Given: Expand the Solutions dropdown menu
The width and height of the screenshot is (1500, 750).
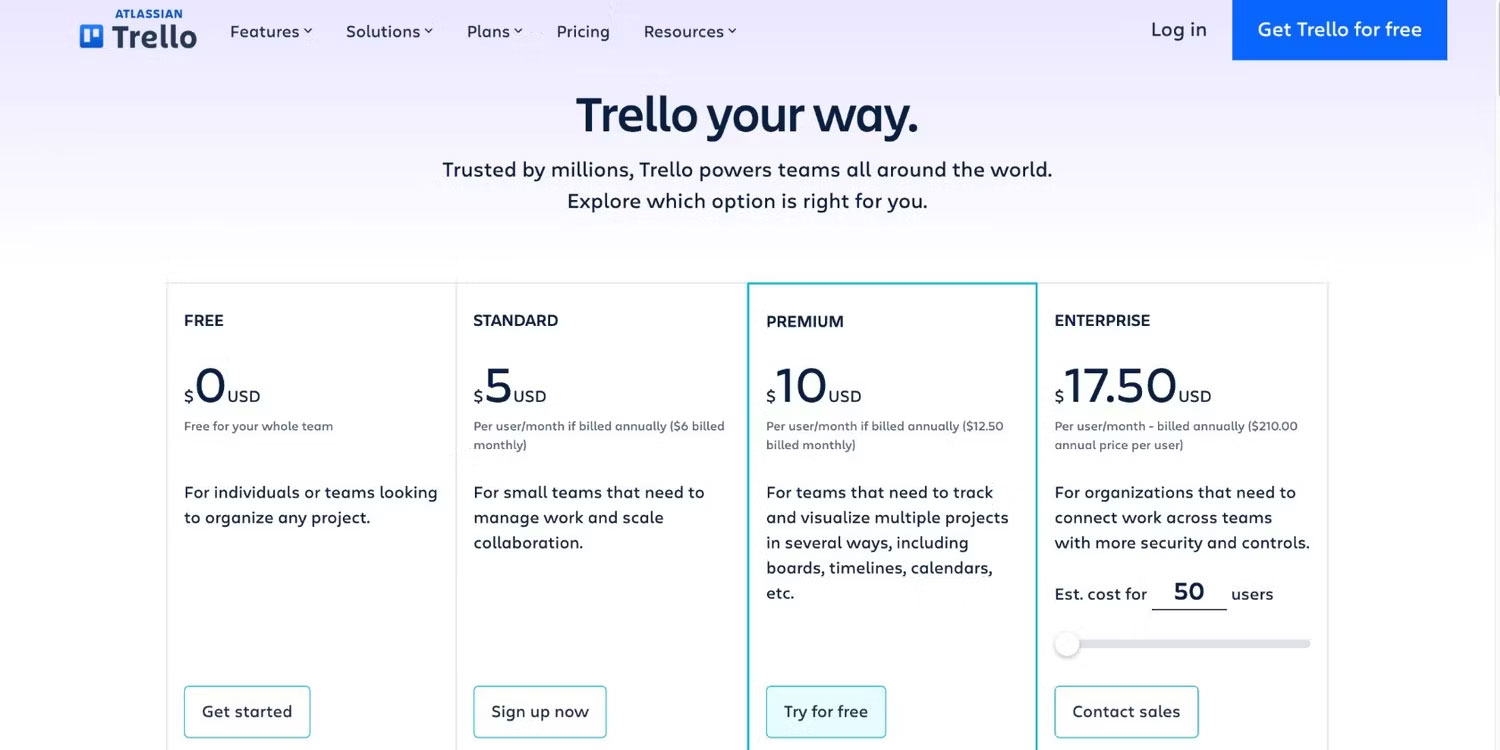Looking at the screenshot, I should (x=389, y=31).
